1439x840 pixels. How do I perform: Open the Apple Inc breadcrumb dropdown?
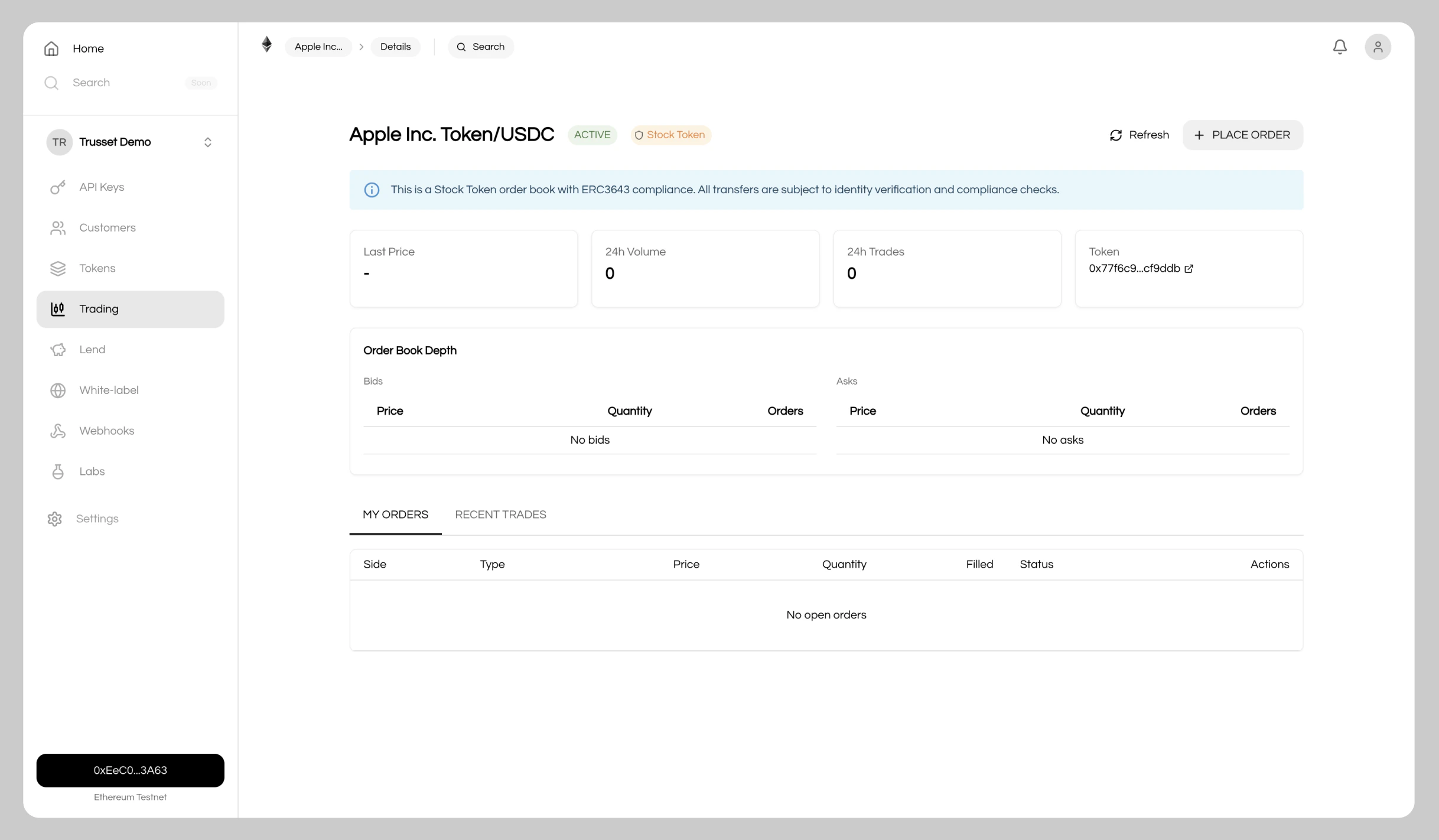coord(318,47)
